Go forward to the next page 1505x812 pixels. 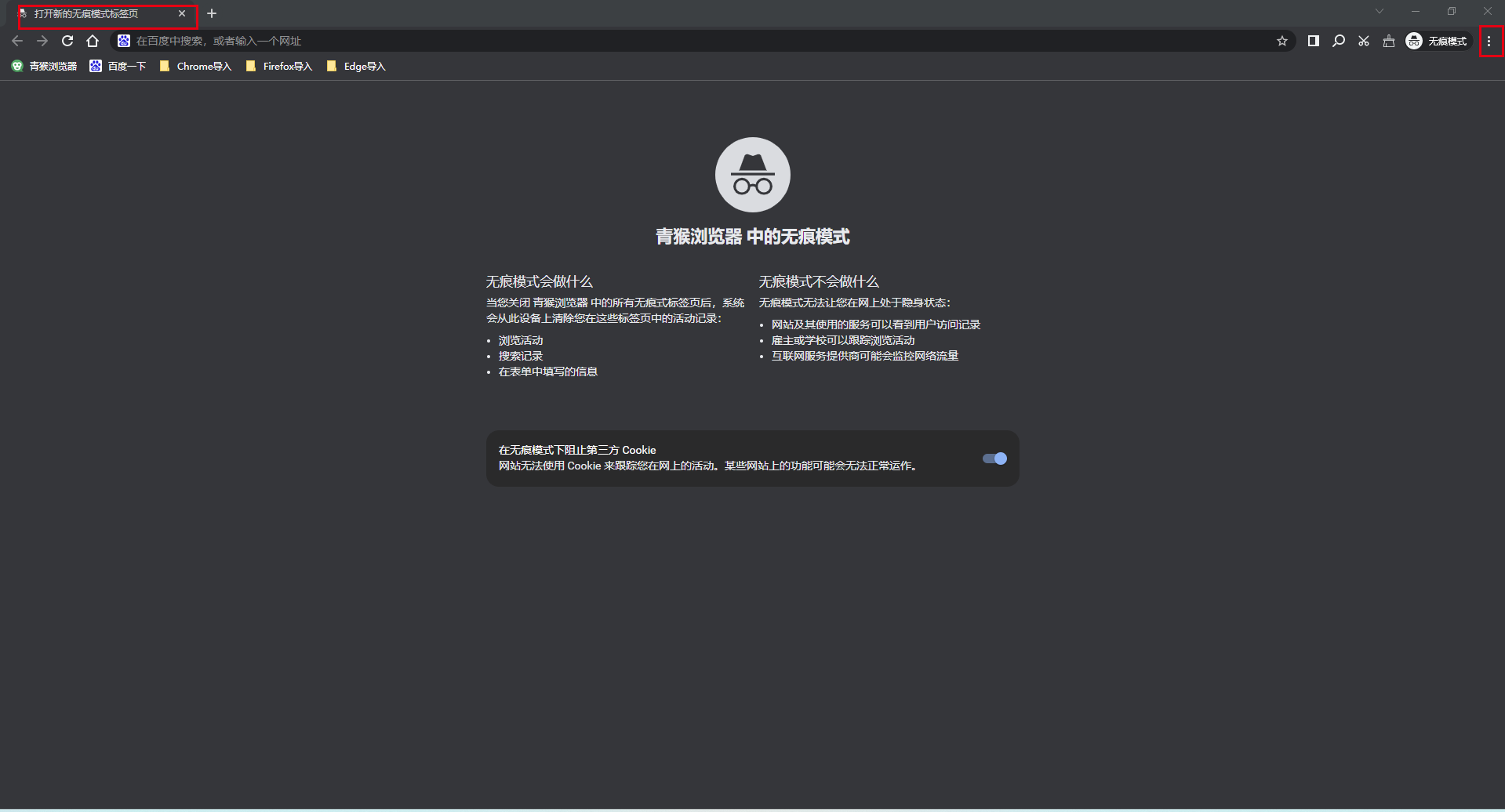tap(42, 41)
